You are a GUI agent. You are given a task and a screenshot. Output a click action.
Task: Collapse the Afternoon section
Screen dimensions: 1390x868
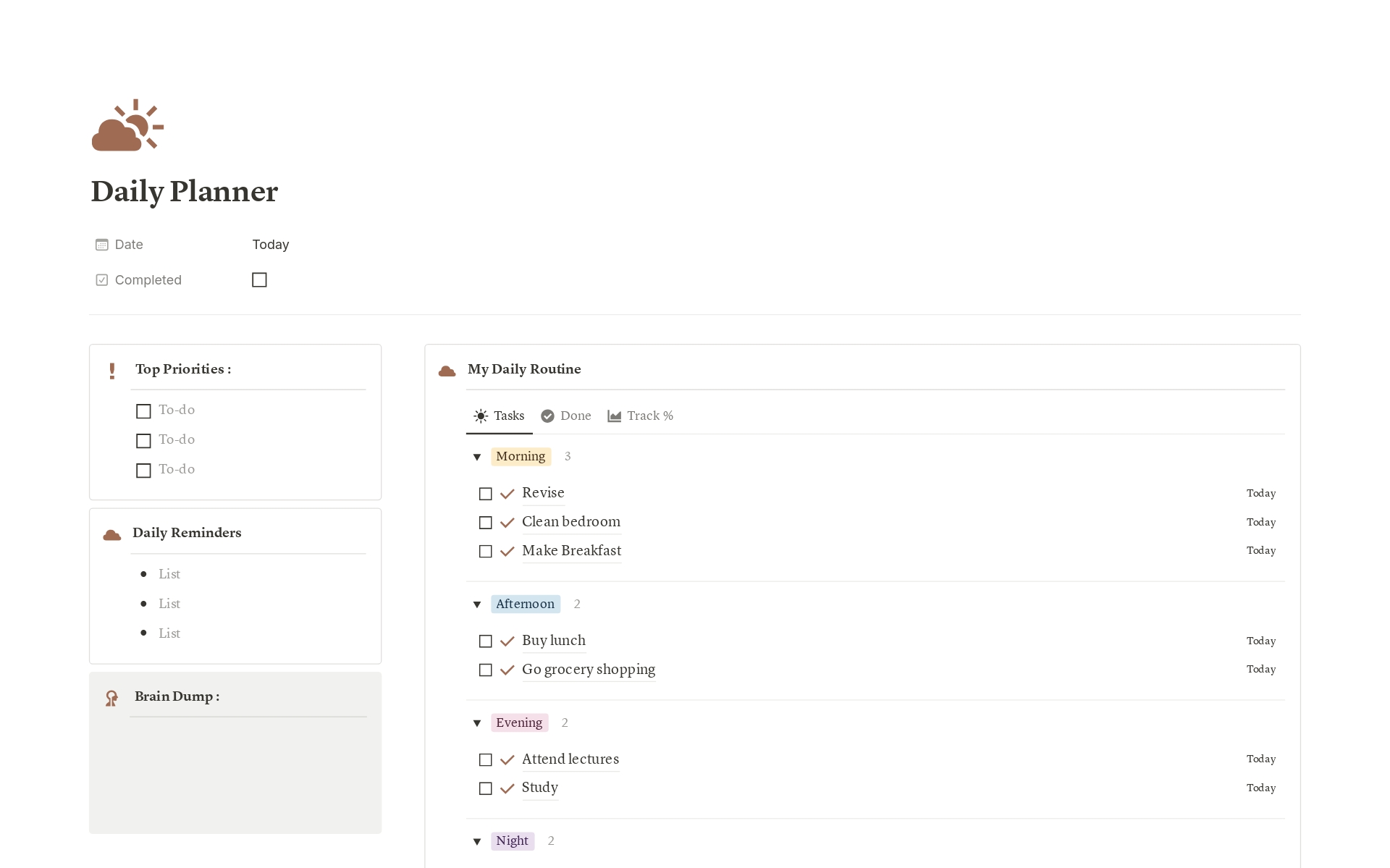click(476, 604)
